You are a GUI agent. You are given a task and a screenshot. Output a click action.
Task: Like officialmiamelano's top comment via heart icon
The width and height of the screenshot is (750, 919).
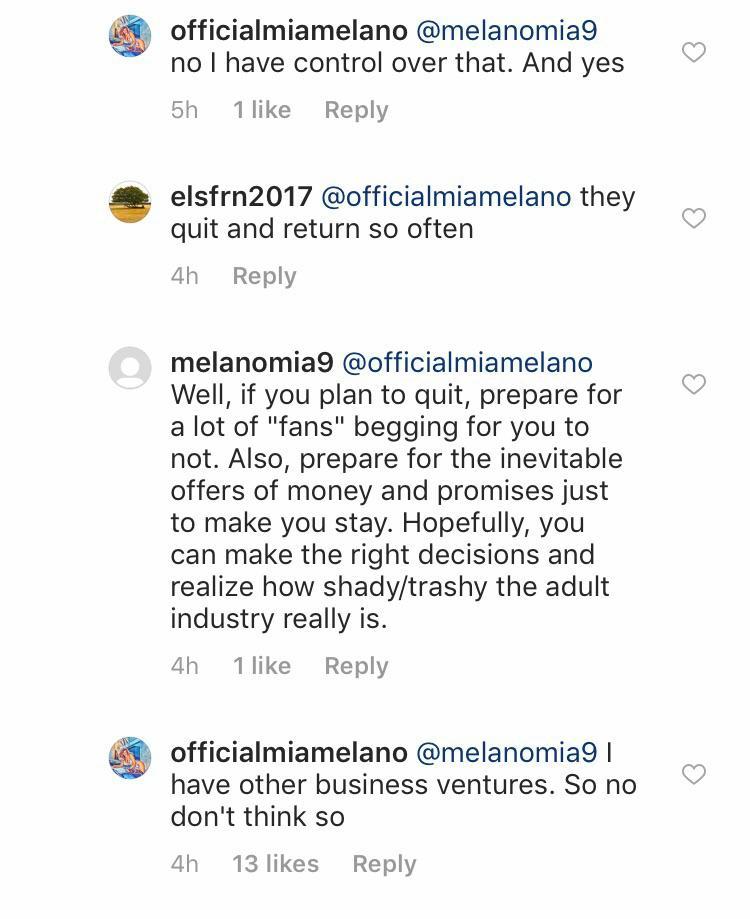[x=694, y=52]
